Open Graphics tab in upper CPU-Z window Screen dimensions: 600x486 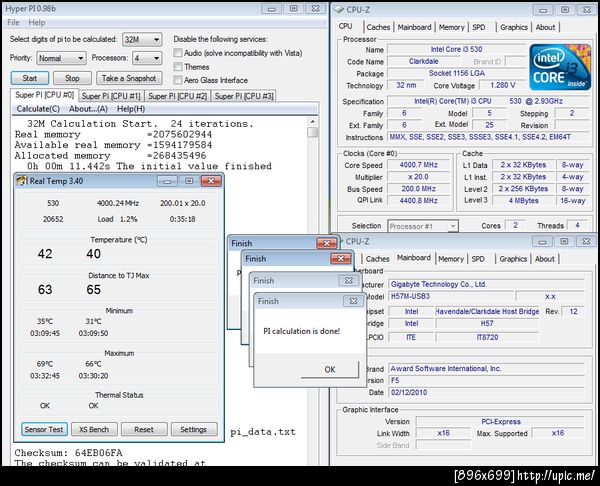click(x=514, y=27)
